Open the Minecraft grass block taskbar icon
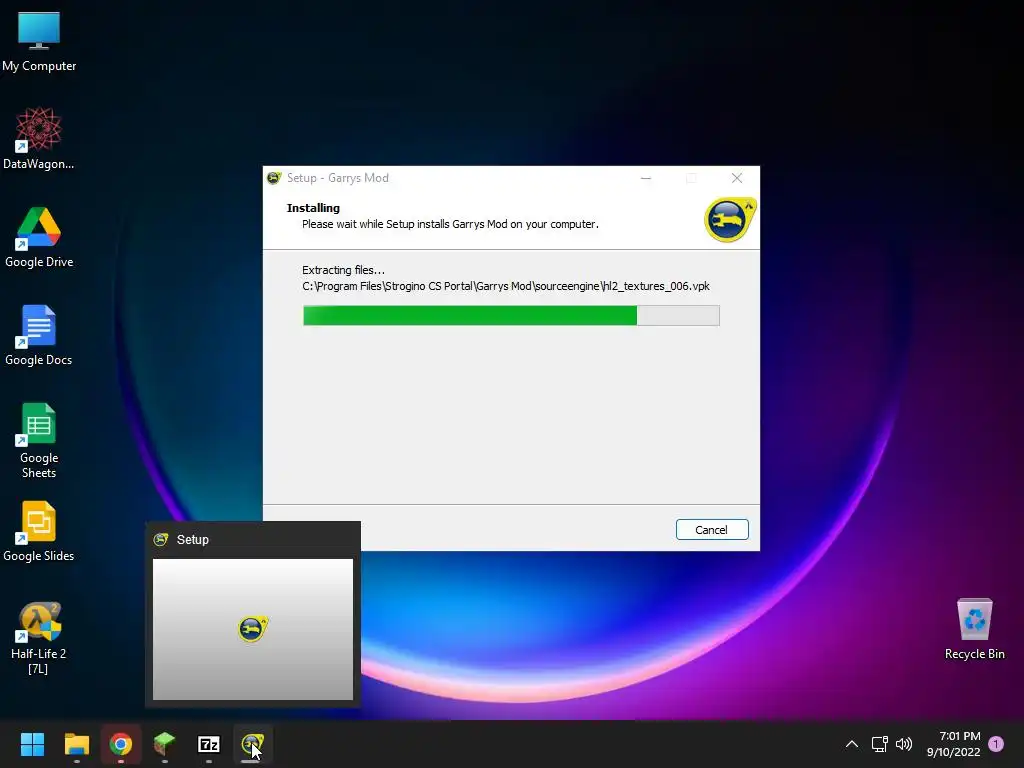 click(165, 744)
